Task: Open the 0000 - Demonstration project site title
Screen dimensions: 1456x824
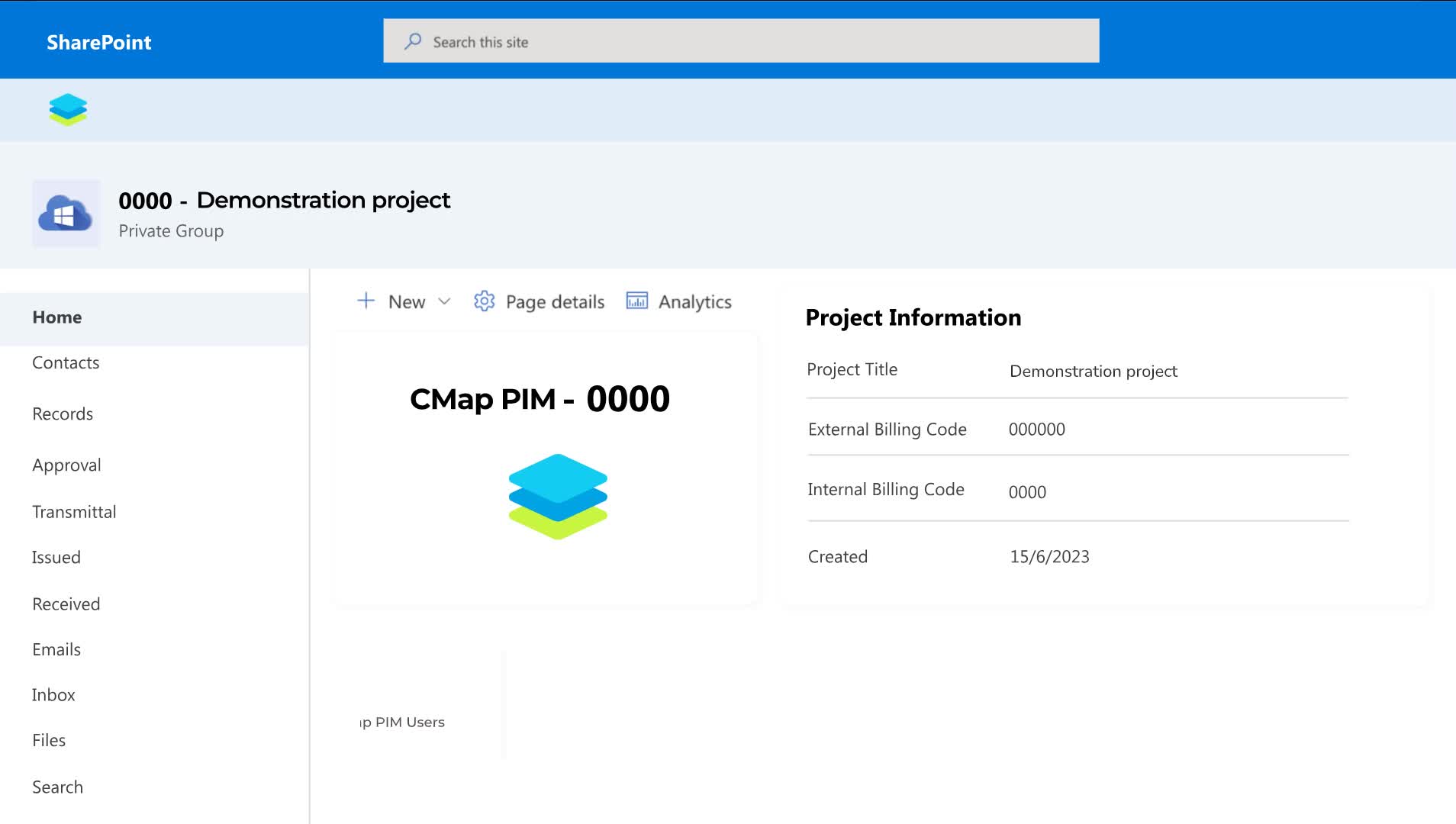Action: (284, 200)
